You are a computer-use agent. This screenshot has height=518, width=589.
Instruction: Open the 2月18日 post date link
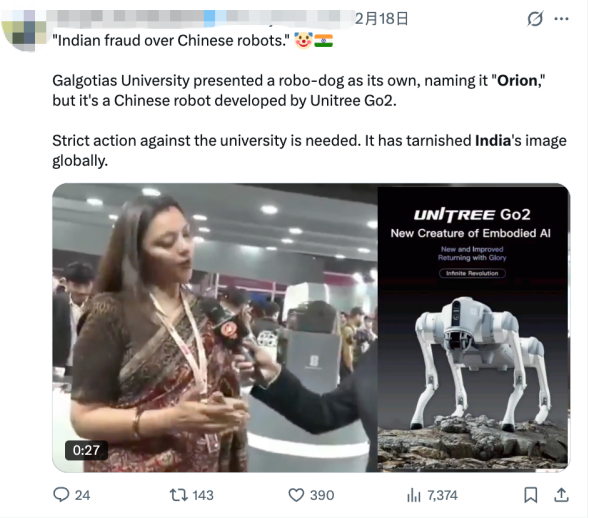point(381,19)
